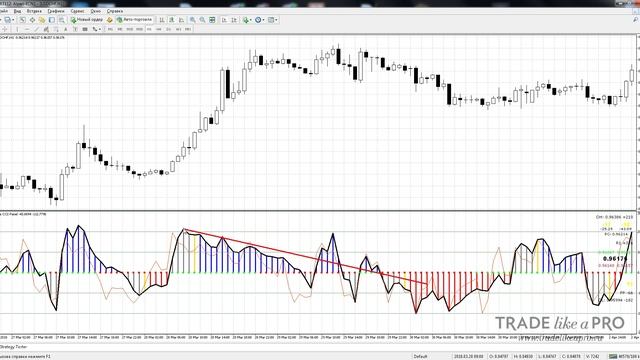Switch timeframe to H4
This screenshot has width=640, height=360.
pos(159,29)
